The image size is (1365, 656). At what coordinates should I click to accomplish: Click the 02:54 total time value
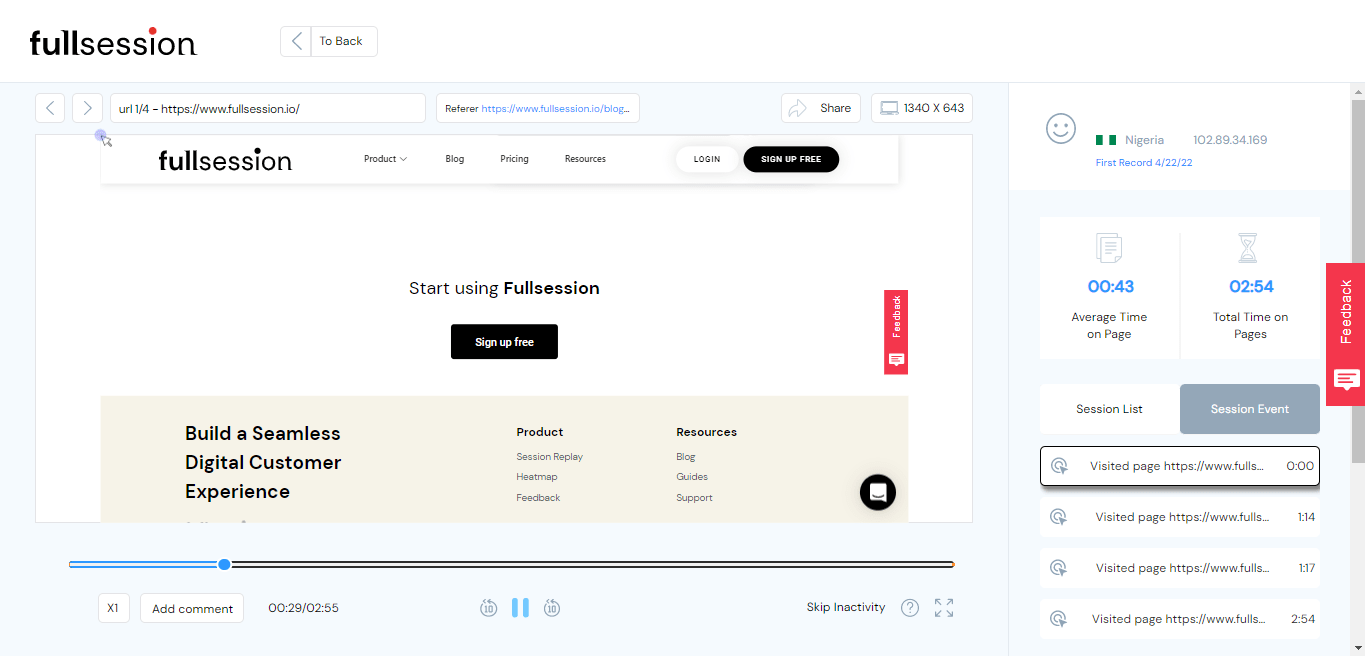1251,287
